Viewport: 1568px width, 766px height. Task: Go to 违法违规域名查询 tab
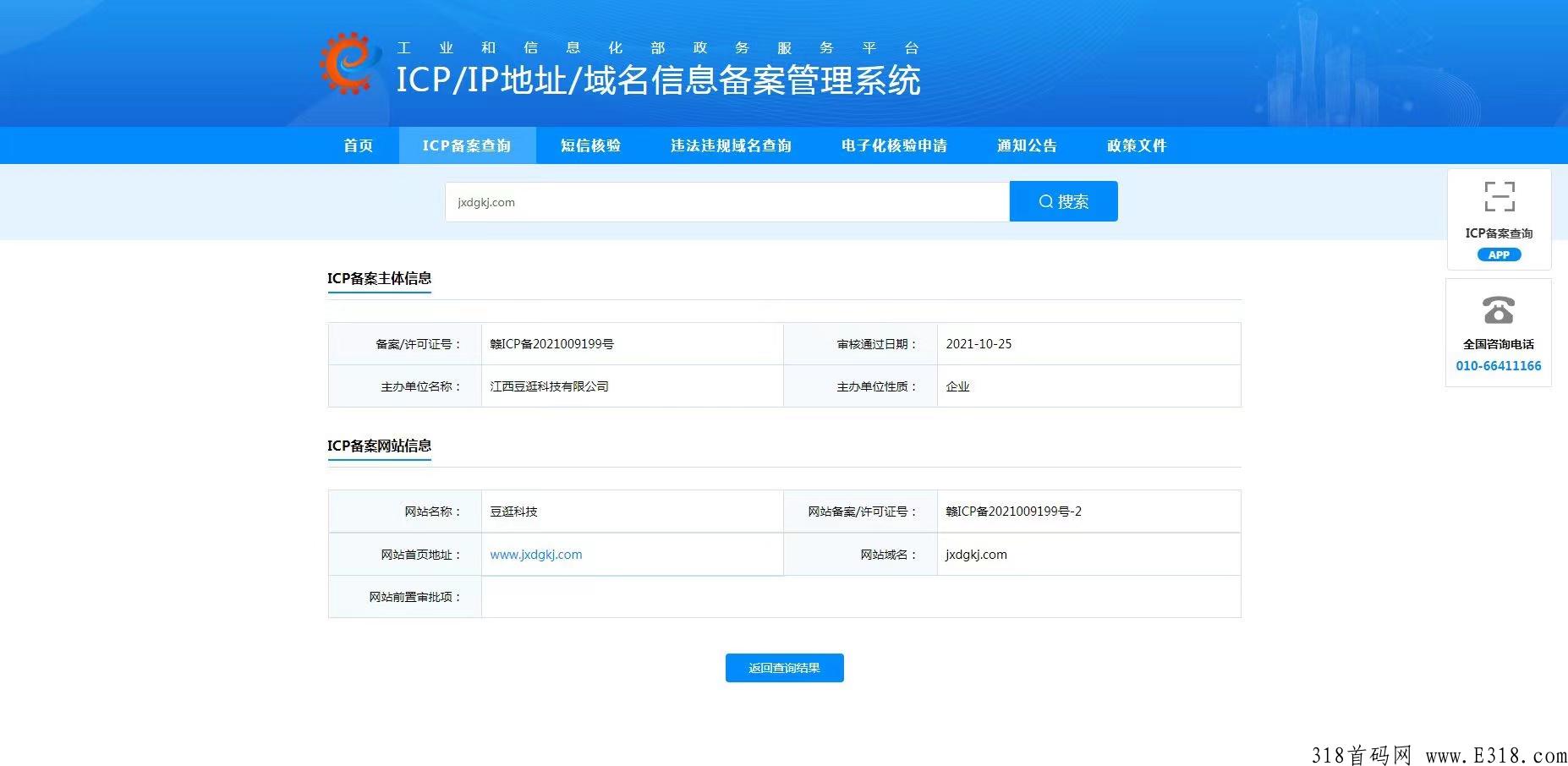point(731,145)
